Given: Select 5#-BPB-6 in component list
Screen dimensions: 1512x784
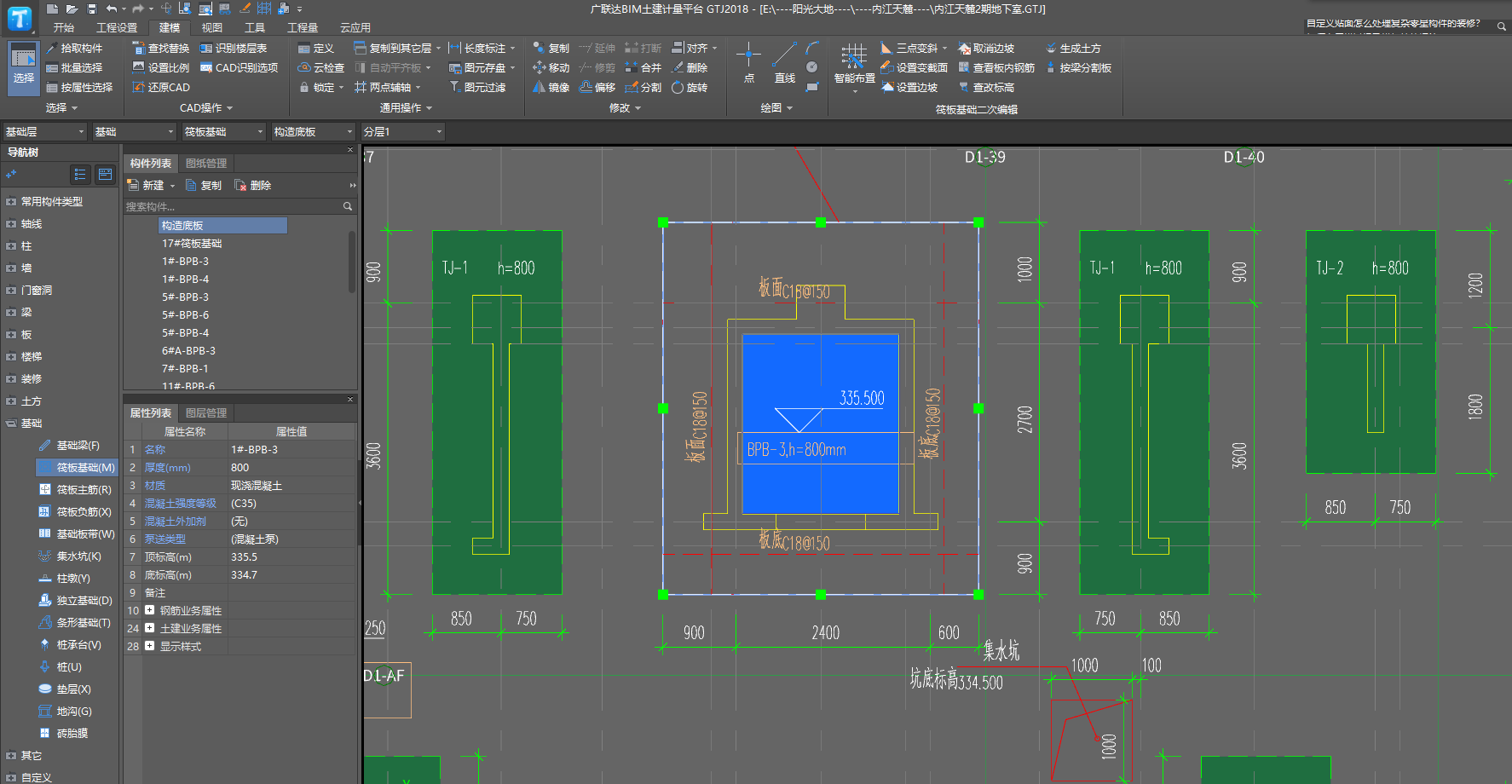Looking at the screenshot, I should [185, 315].
